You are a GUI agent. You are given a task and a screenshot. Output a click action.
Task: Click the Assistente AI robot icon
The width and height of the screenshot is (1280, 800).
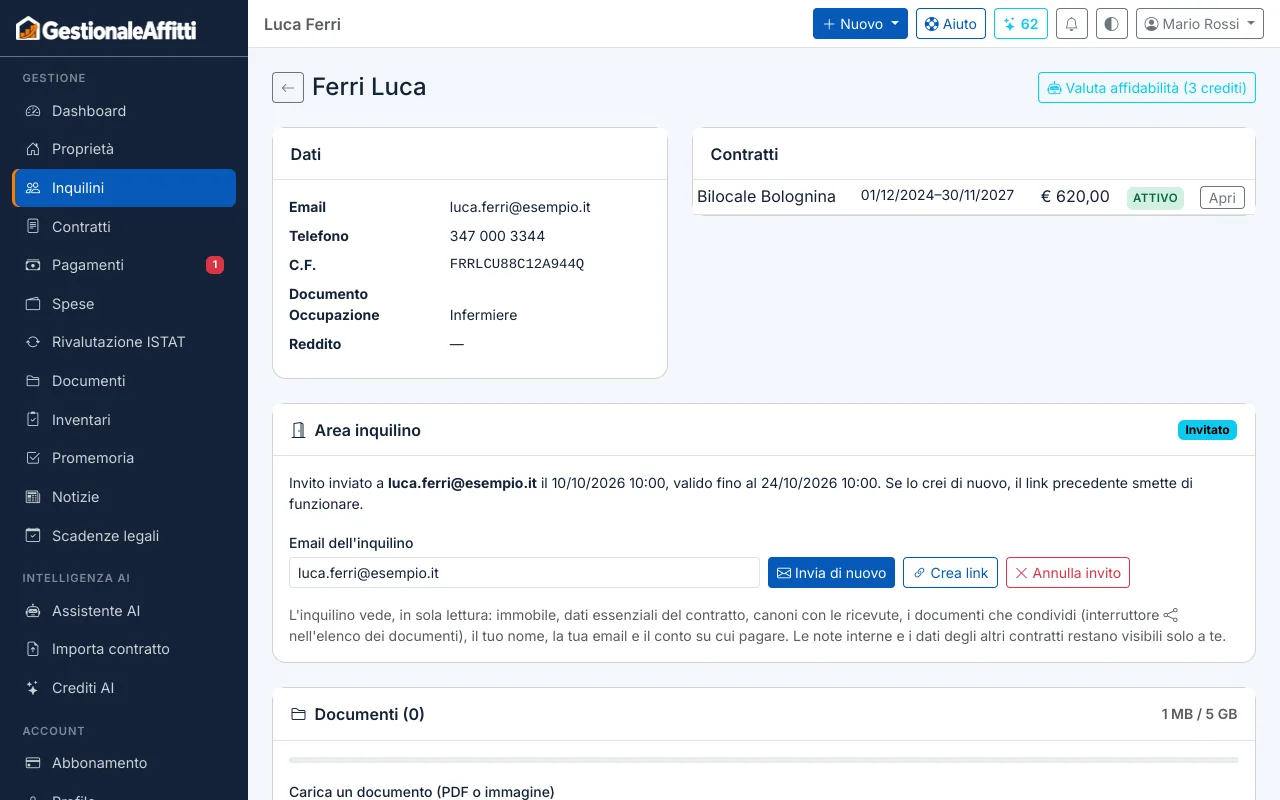click(33, 611)
